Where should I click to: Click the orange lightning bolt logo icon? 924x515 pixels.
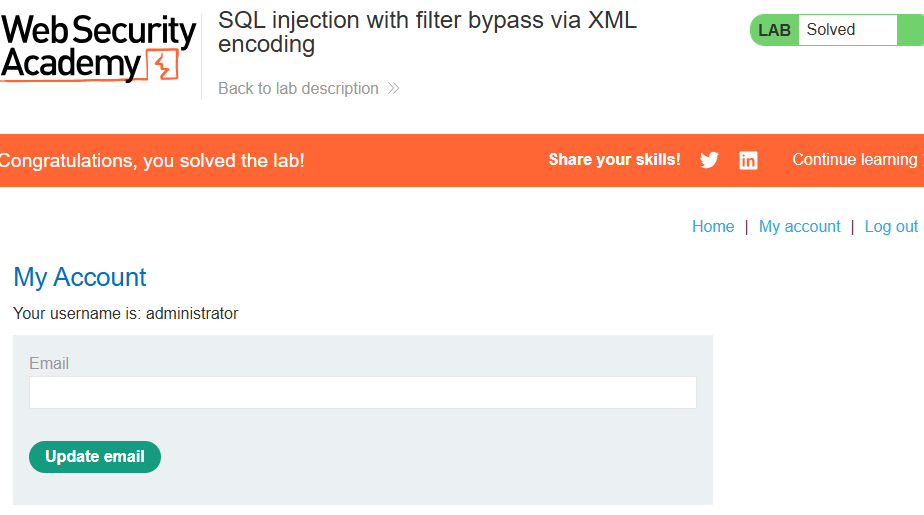coord(163,65)
